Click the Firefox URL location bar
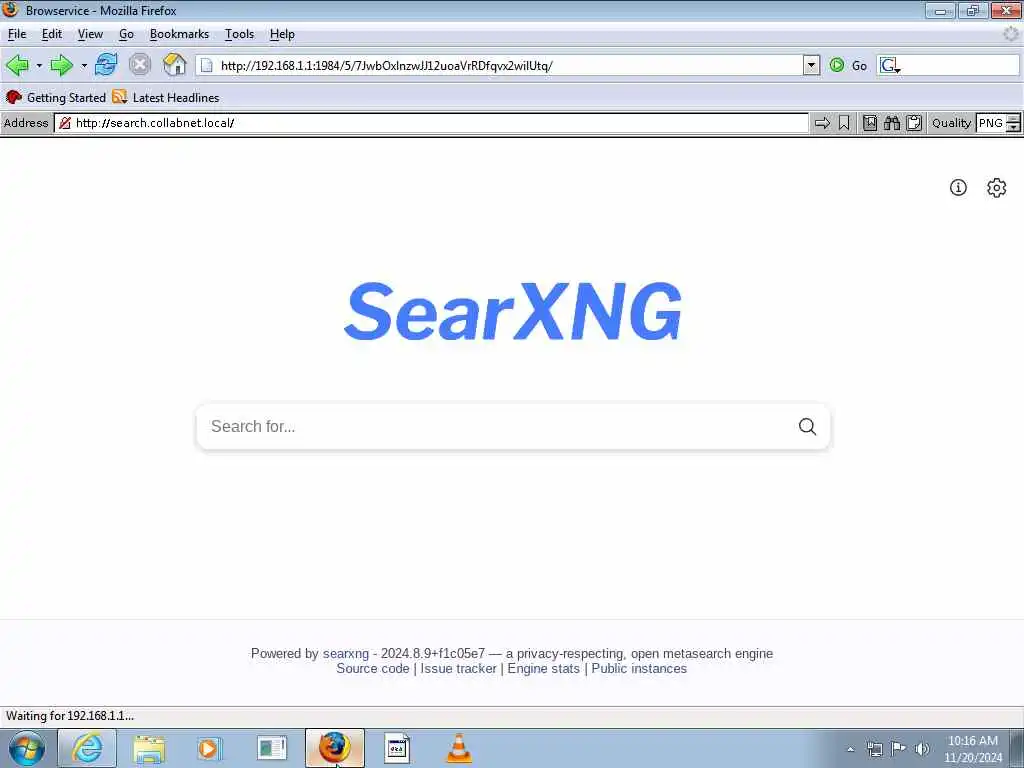The height and width of the screenshot is (768, 1024). 500,65
